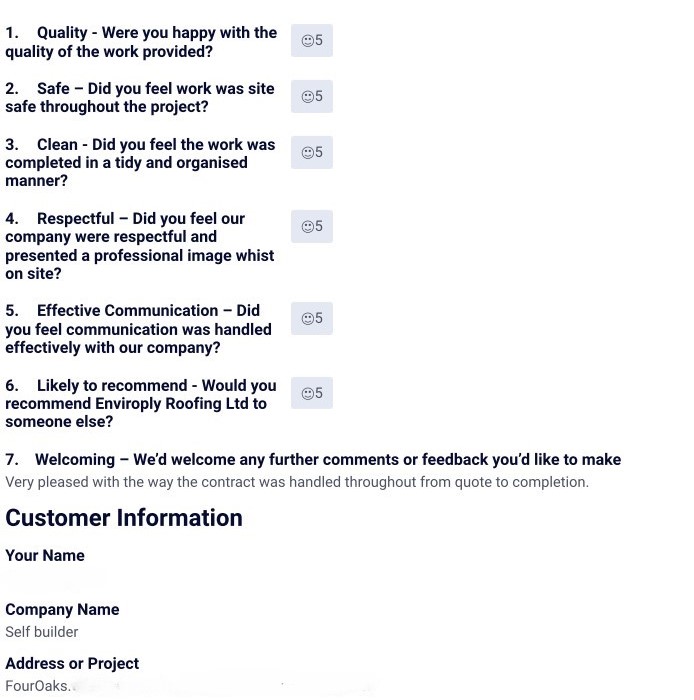The image size is (694, 700).
Task: Click the 'Customer Information' section heading
Action: (x=124, y=518)
